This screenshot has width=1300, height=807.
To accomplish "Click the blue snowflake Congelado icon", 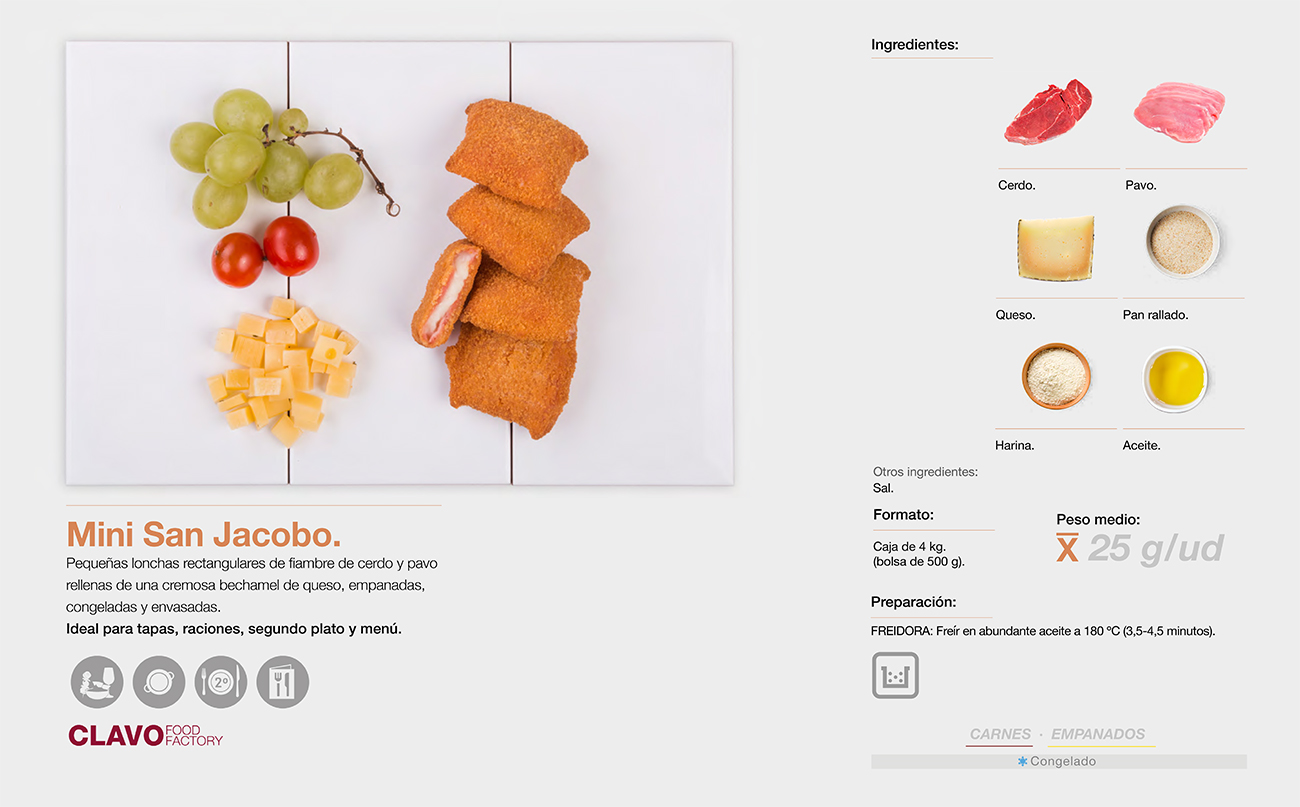I will (x=1023, y=761).
